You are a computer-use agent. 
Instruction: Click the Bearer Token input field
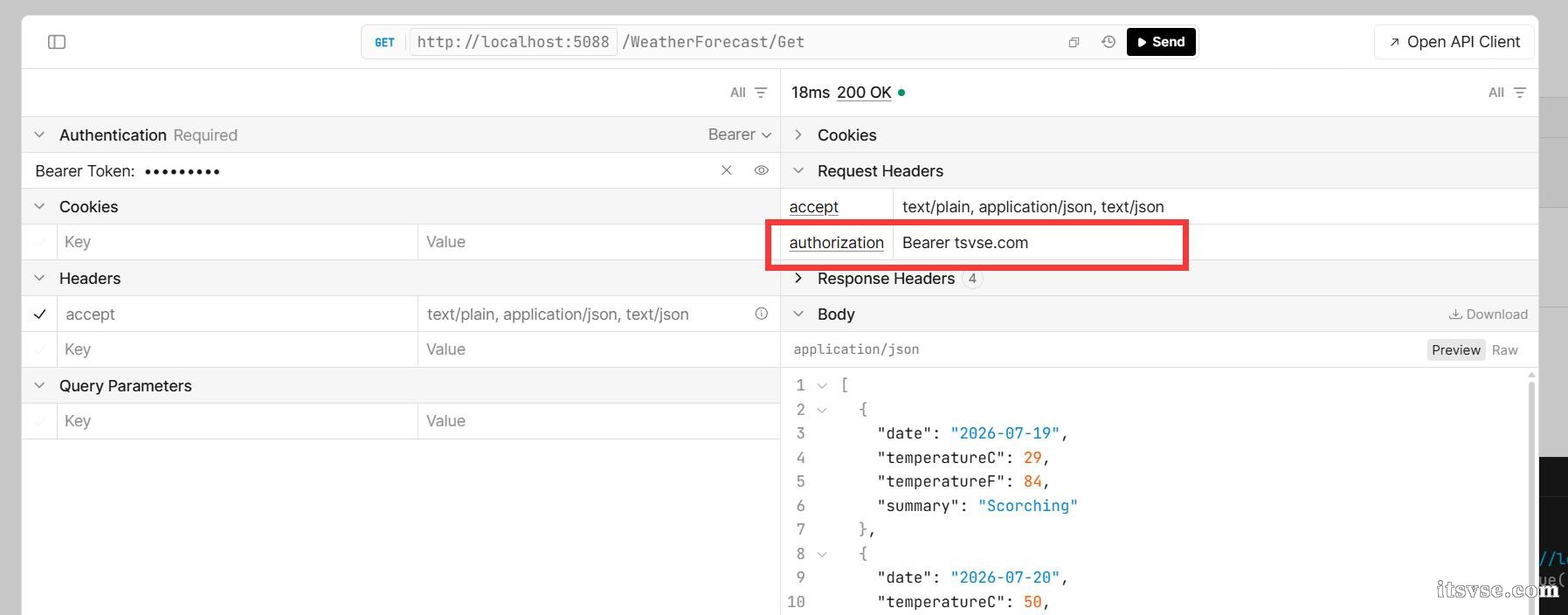[428, 170]
